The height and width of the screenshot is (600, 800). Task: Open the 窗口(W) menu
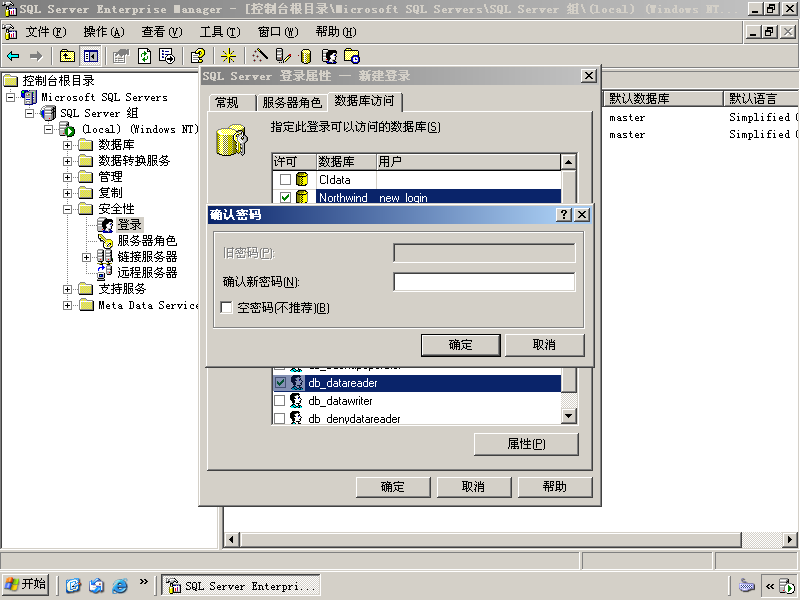coord(278,32)
